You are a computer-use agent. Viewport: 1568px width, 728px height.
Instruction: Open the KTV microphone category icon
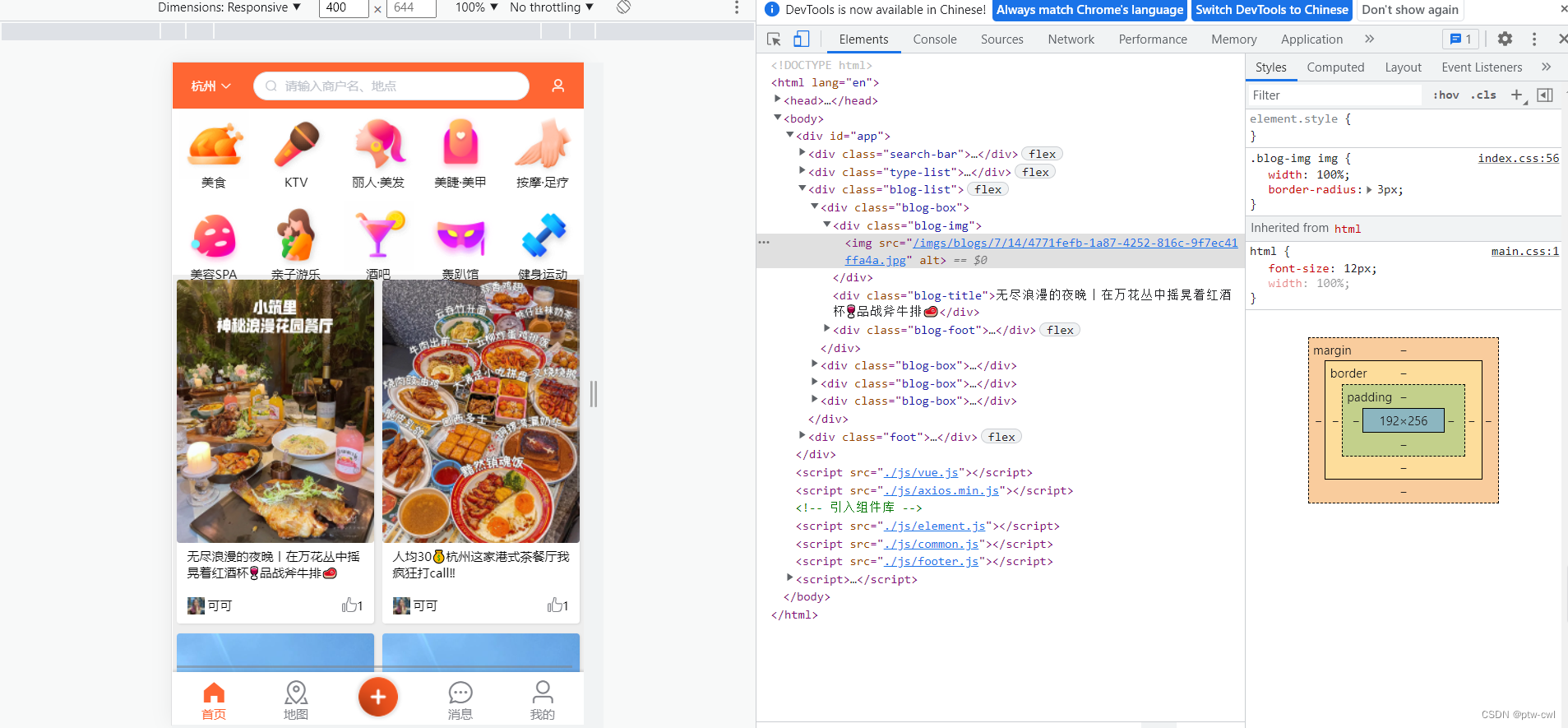(296, 144)
